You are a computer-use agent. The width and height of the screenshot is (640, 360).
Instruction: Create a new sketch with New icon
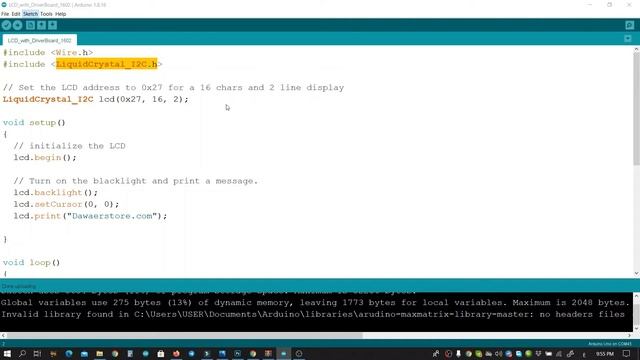tap(30, 25)
